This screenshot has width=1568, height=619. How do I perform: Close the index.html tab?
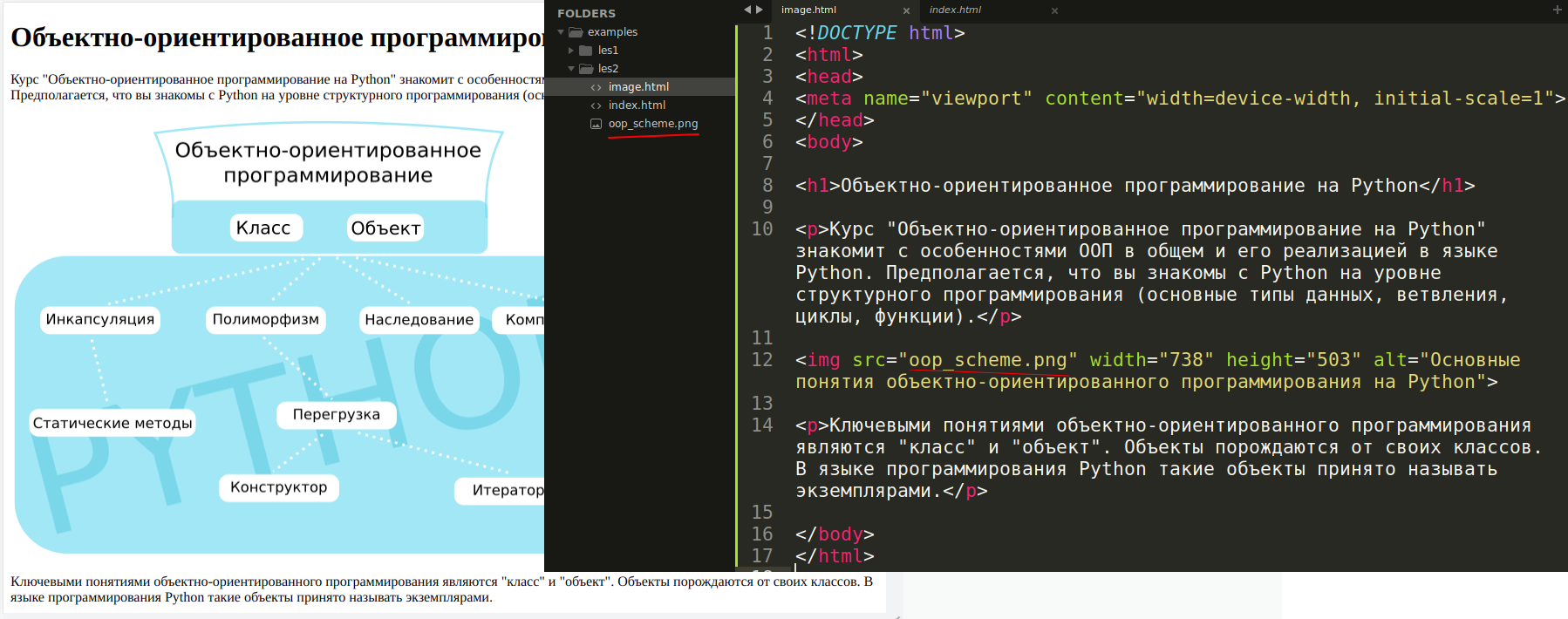tap(1054, 11)
